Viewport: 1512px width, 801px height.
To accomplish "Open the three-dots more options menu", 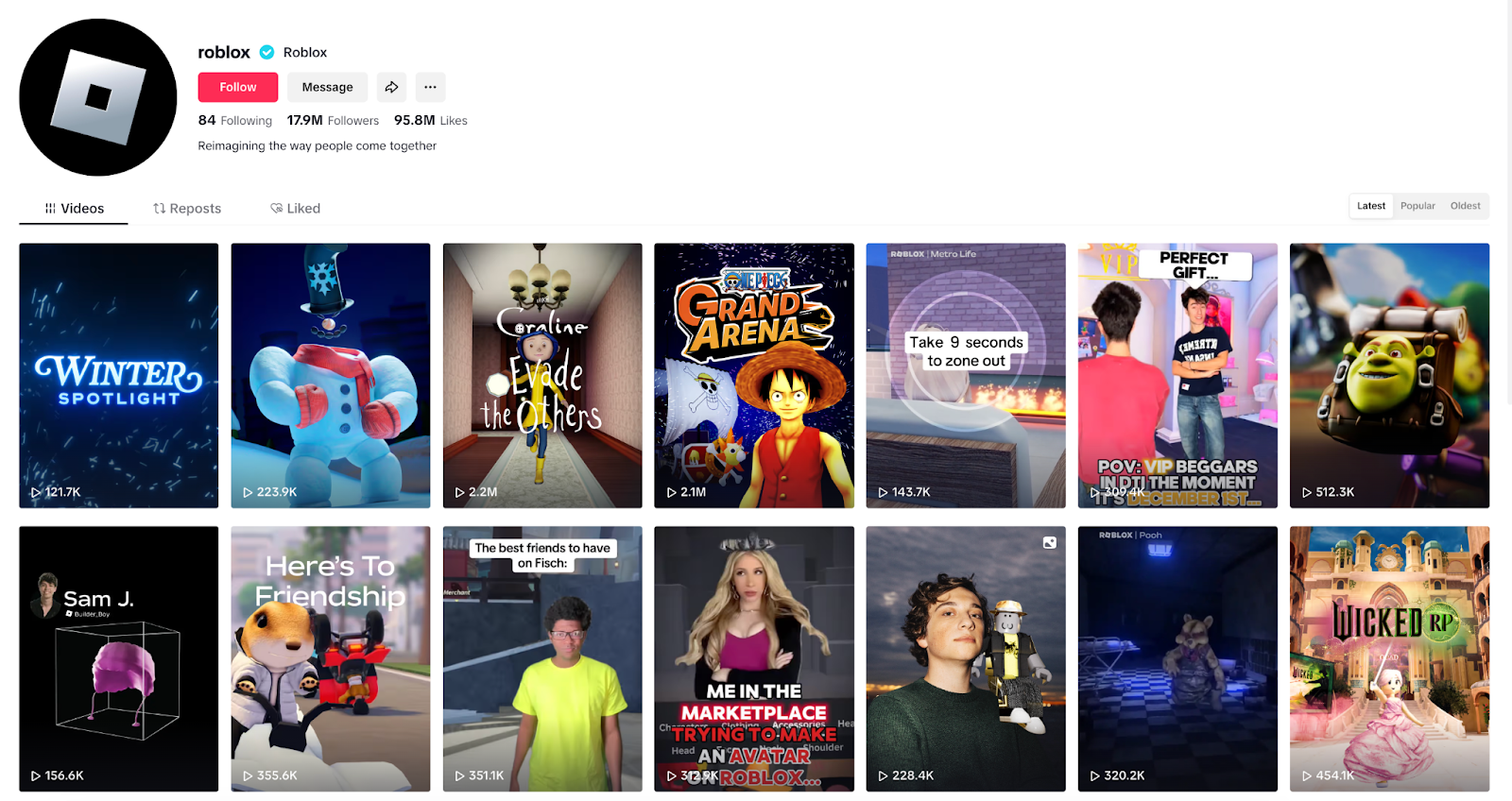I will (430, 87).
